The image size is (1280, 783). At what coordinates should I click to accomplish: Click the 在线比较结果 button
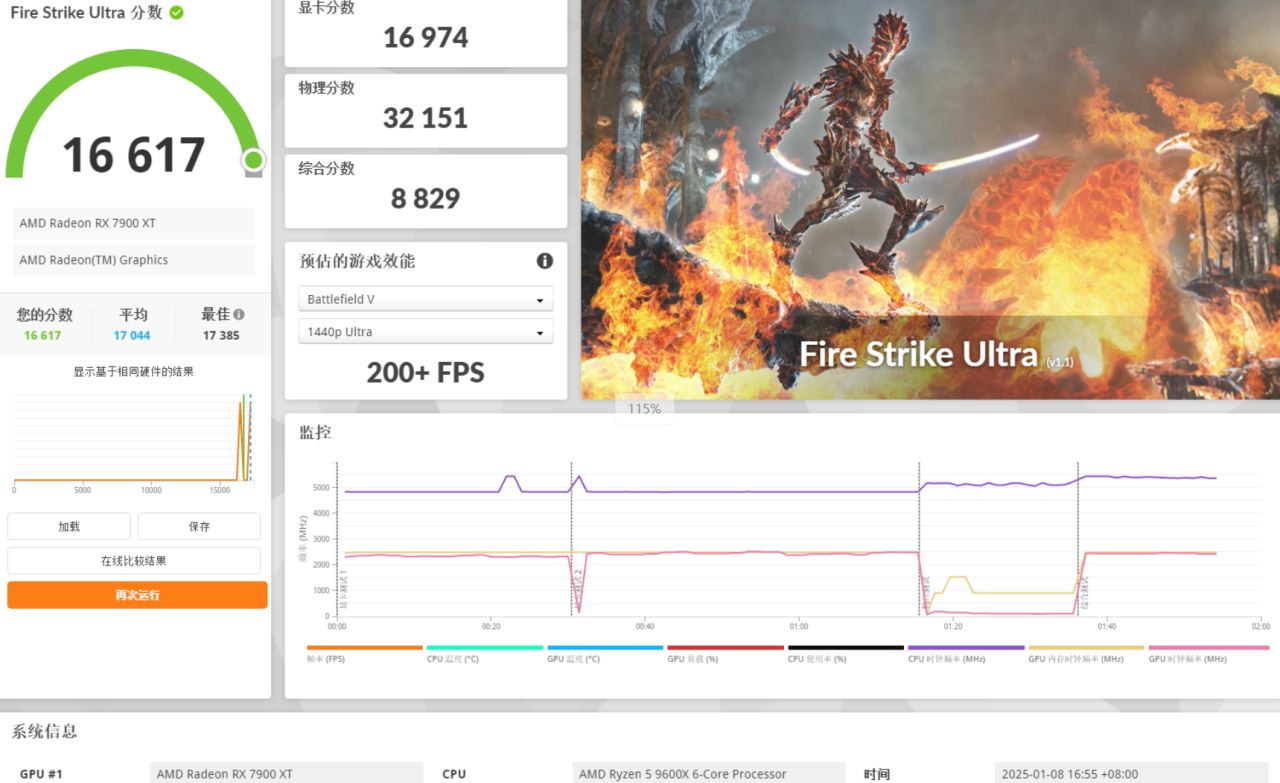tap(134, 561)
